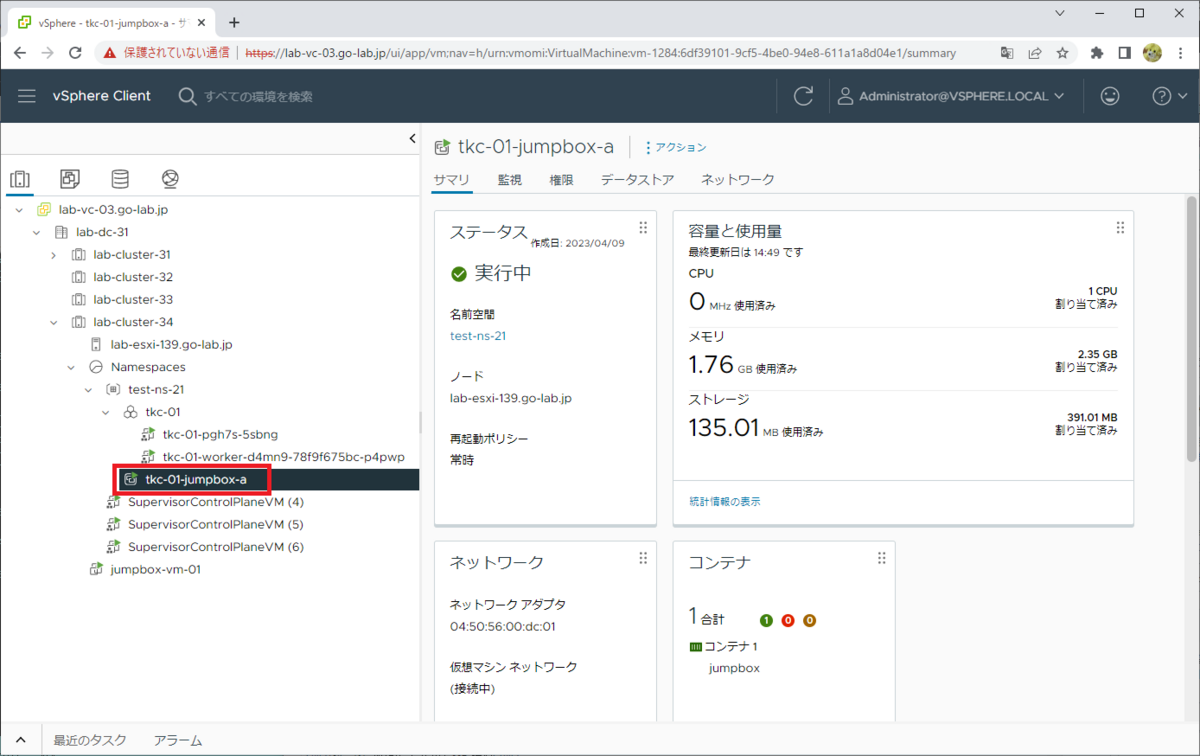Click the jumpbox container name

pyautogui.click(x=734, y=668)
